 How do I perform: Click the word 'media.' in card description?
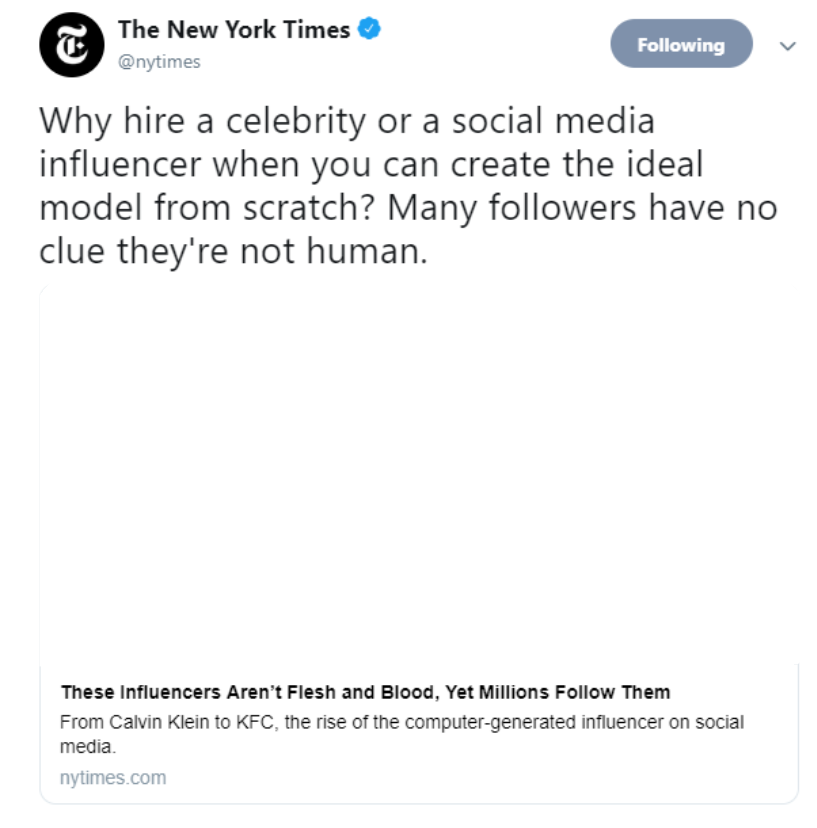pos(88,747)
